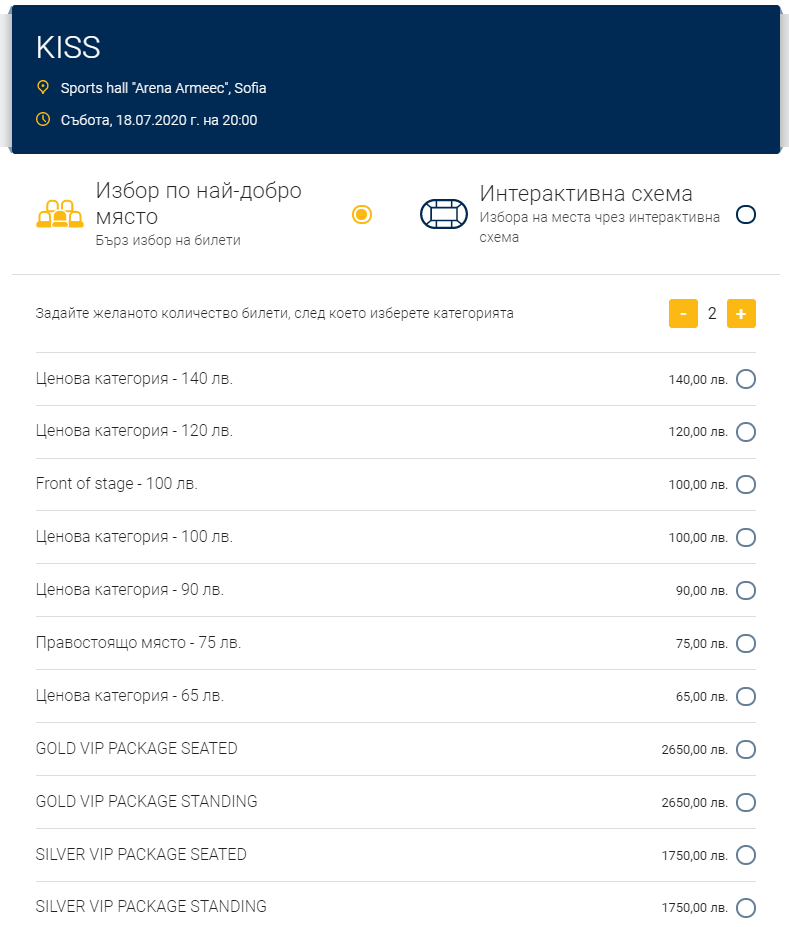Click the quantity instruction text Задайте желаното количество

(x=274, y=313)
